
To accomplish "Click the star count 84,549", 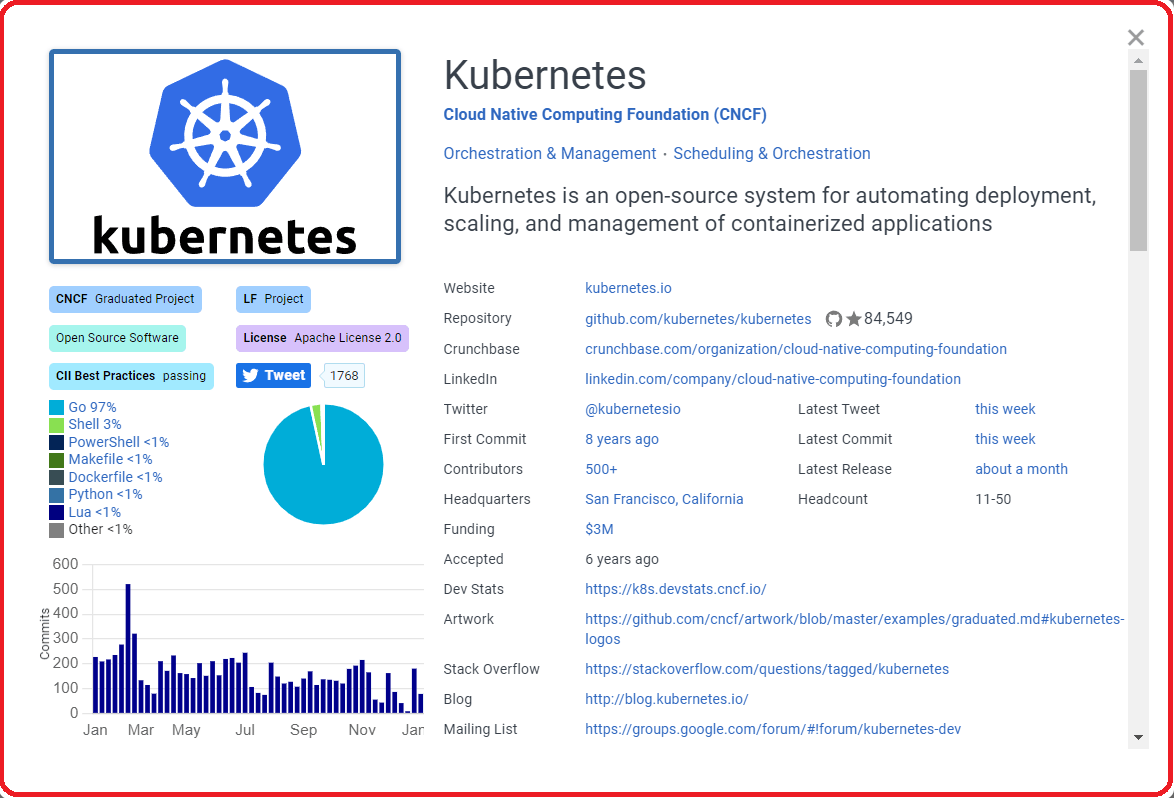I will pos(888,319).
